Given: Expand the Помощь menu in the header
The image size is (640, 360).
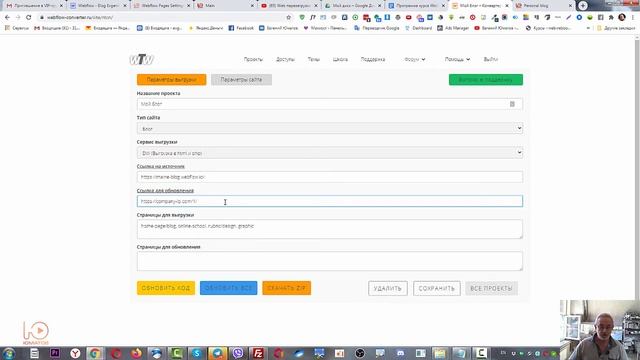Looking at the screenshot, I should pyautogui.click(x=457, y=59).
